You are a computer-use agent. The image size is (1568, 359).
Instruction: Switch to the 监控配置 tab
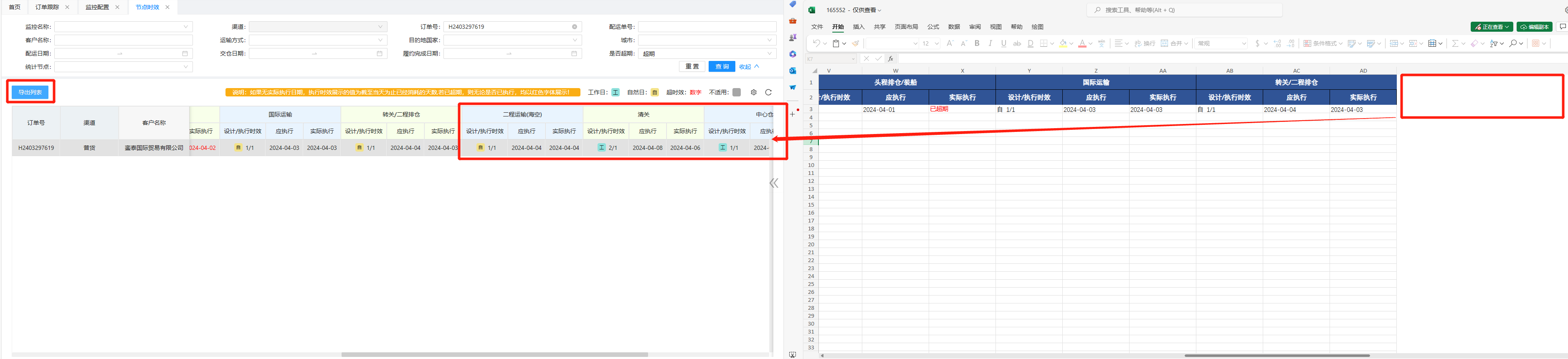pos(97,7)
